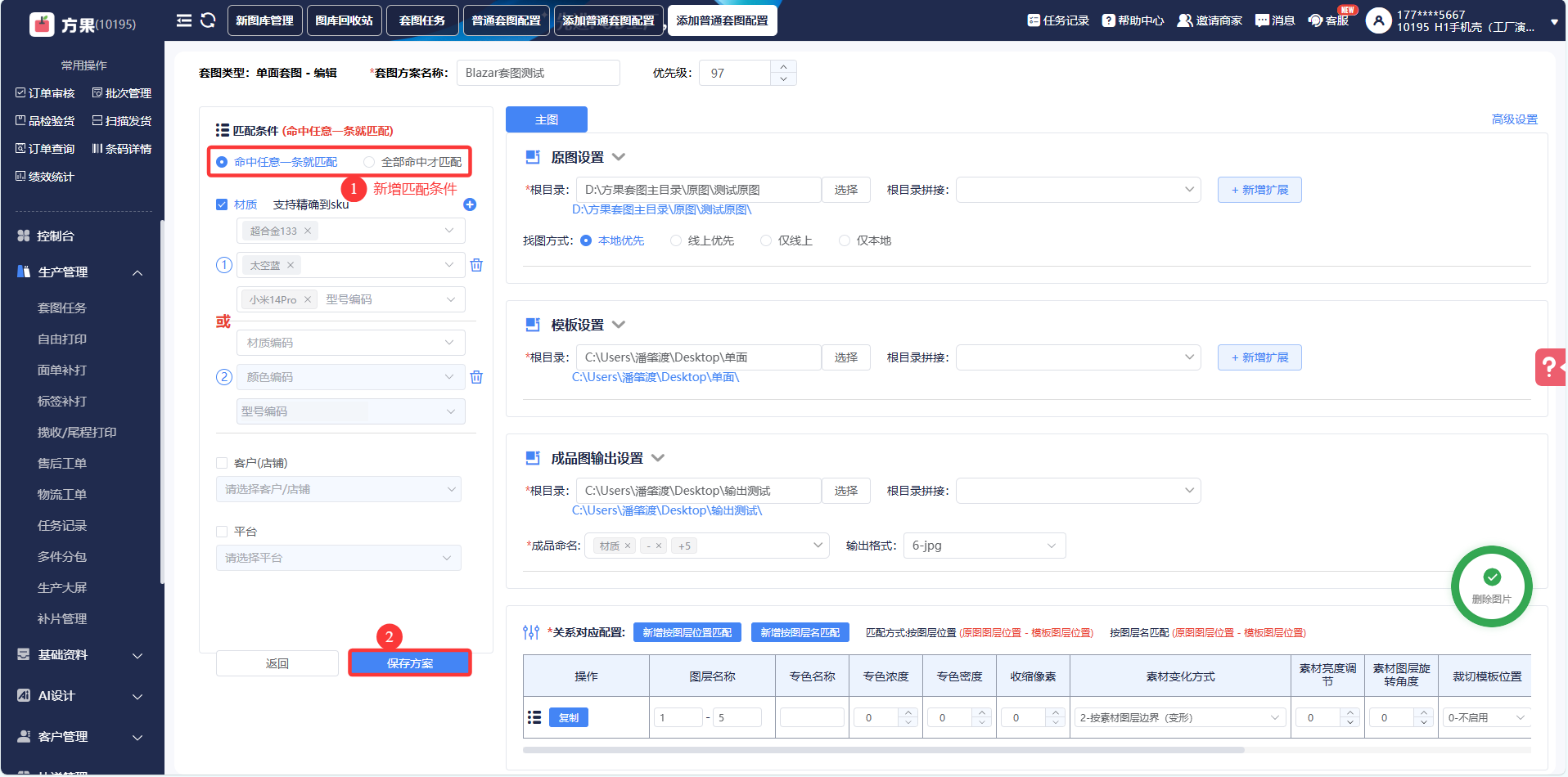
Task: Open the red question mark help widget
Action: tap(1549, 367)
